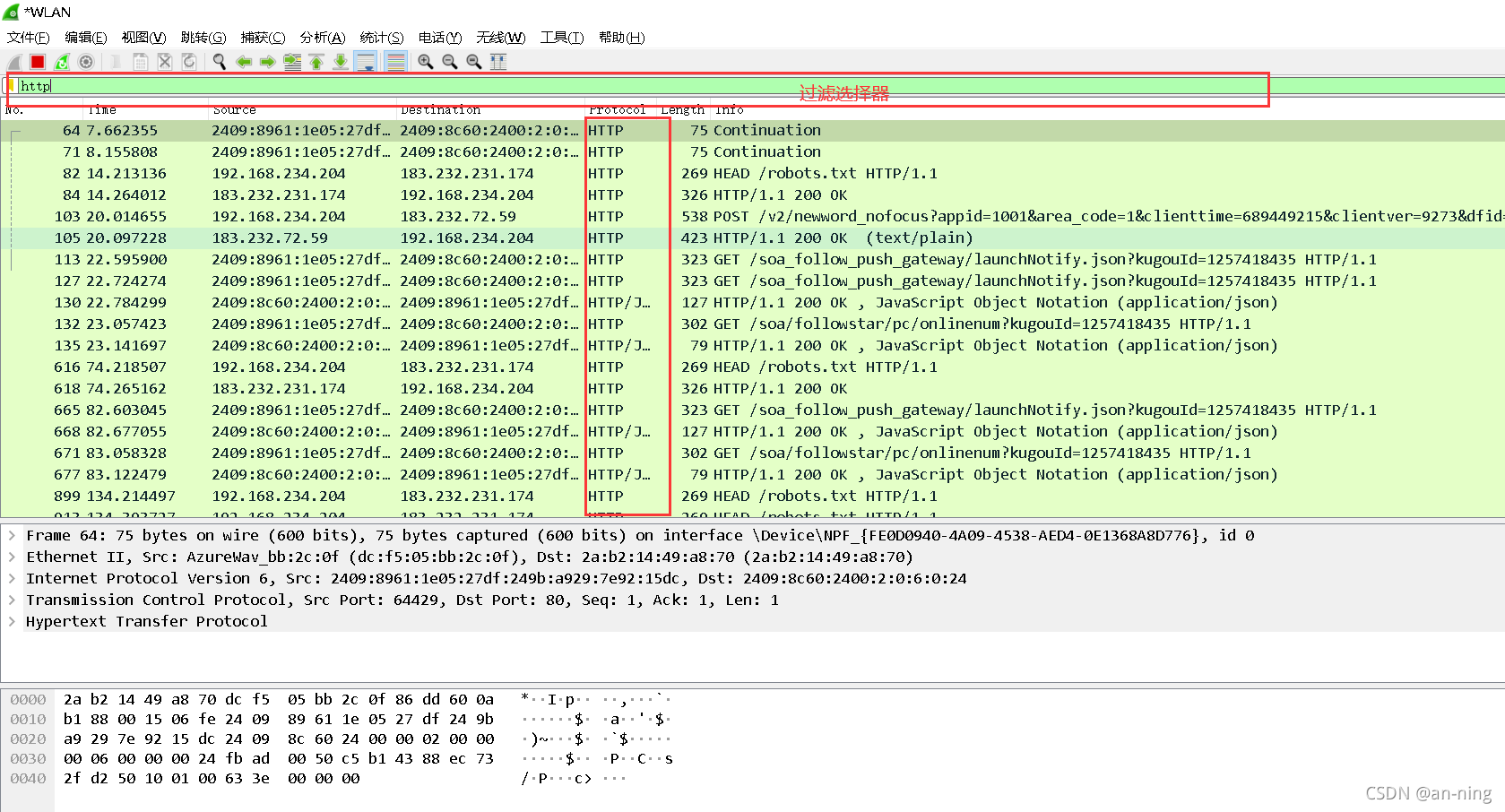This screenshot has height=812, width=1505.
Task: Open the 帮助(H) menu
Action: pyautogui.click(x=622, y=38)
